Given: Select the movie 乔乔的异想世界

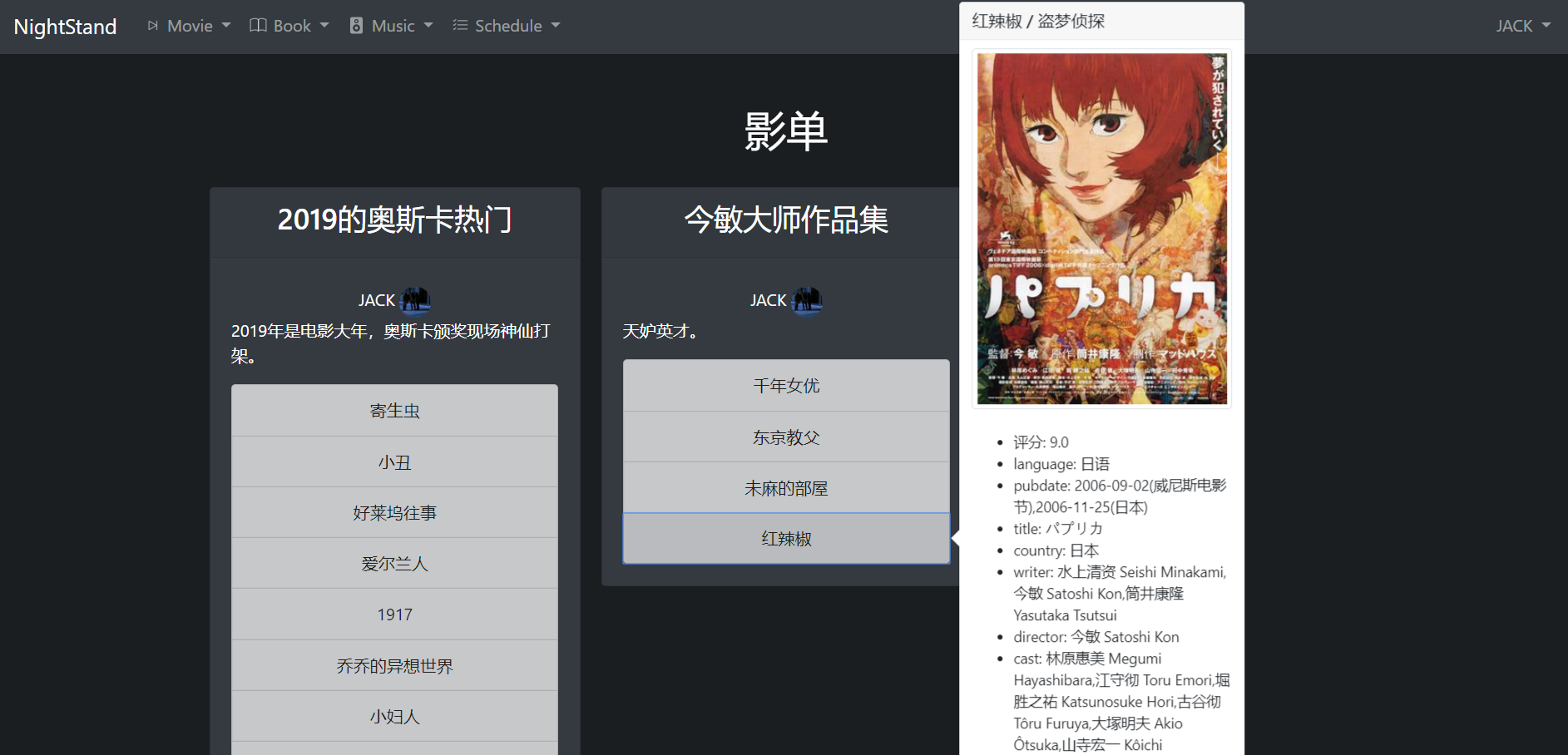Looking at the screenshot, I should (x=394, y=666).
